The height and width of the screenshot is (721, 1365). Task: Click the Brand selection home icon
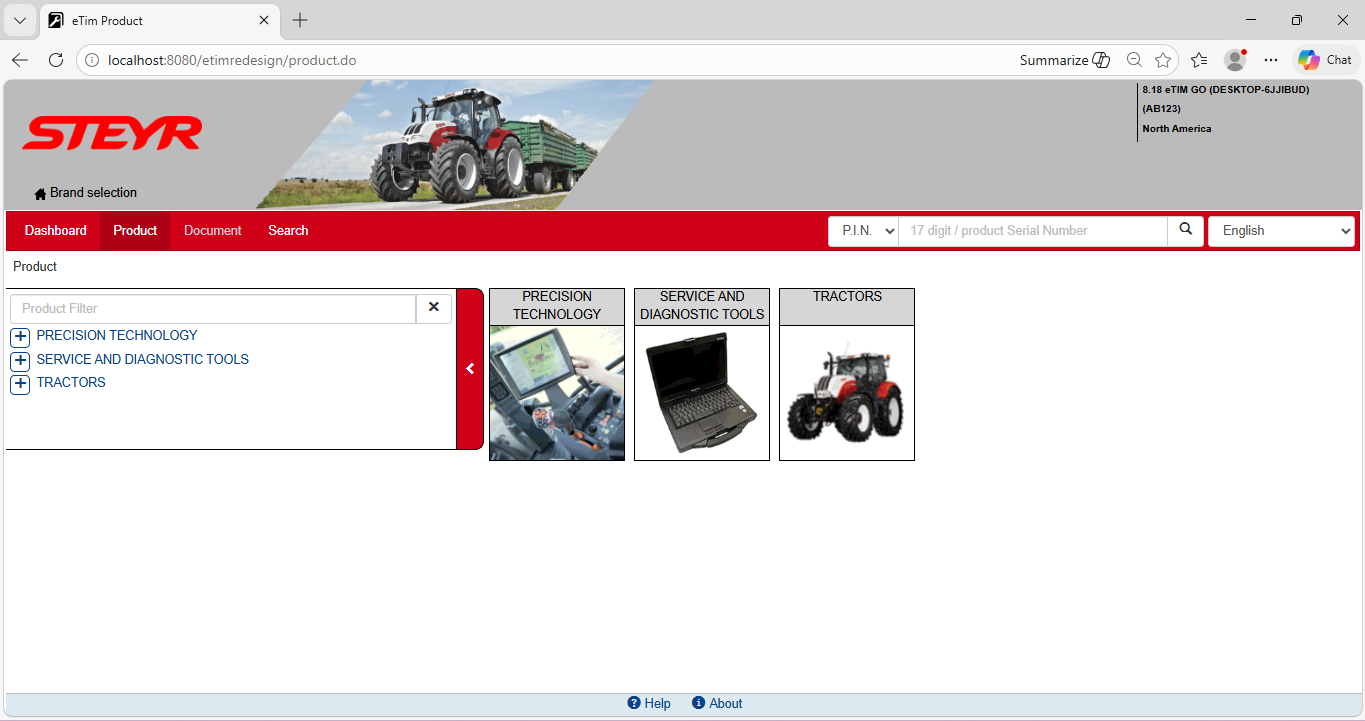40,193
